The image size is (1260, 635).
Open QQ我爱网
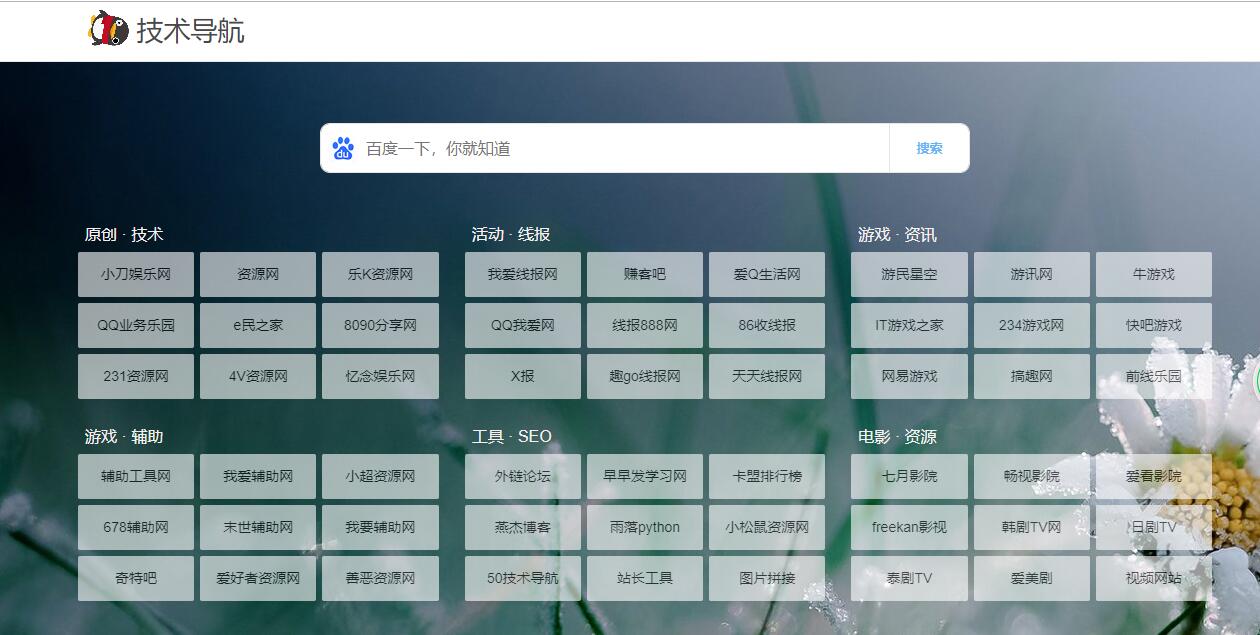click(523, 325)
